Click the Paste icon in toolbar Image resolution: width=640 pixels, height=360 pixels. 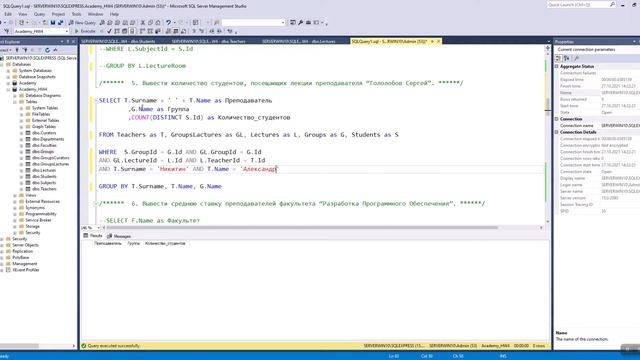(x=158, y=22)
